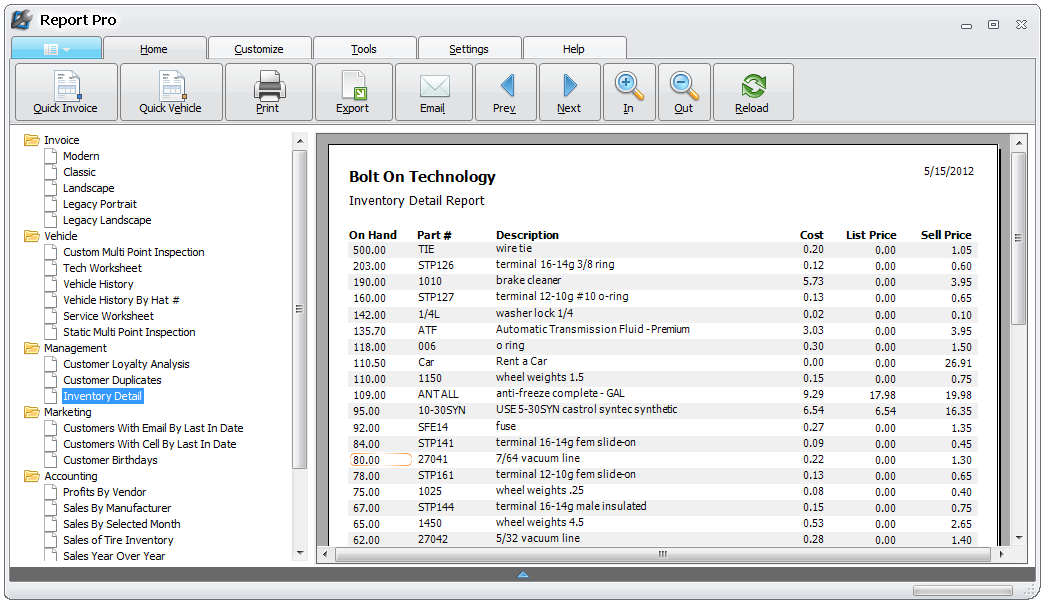The height and width of the screenshot is (603, 1046).
Task: Open Customer Birthdays report
Action: tap(111, 460)
